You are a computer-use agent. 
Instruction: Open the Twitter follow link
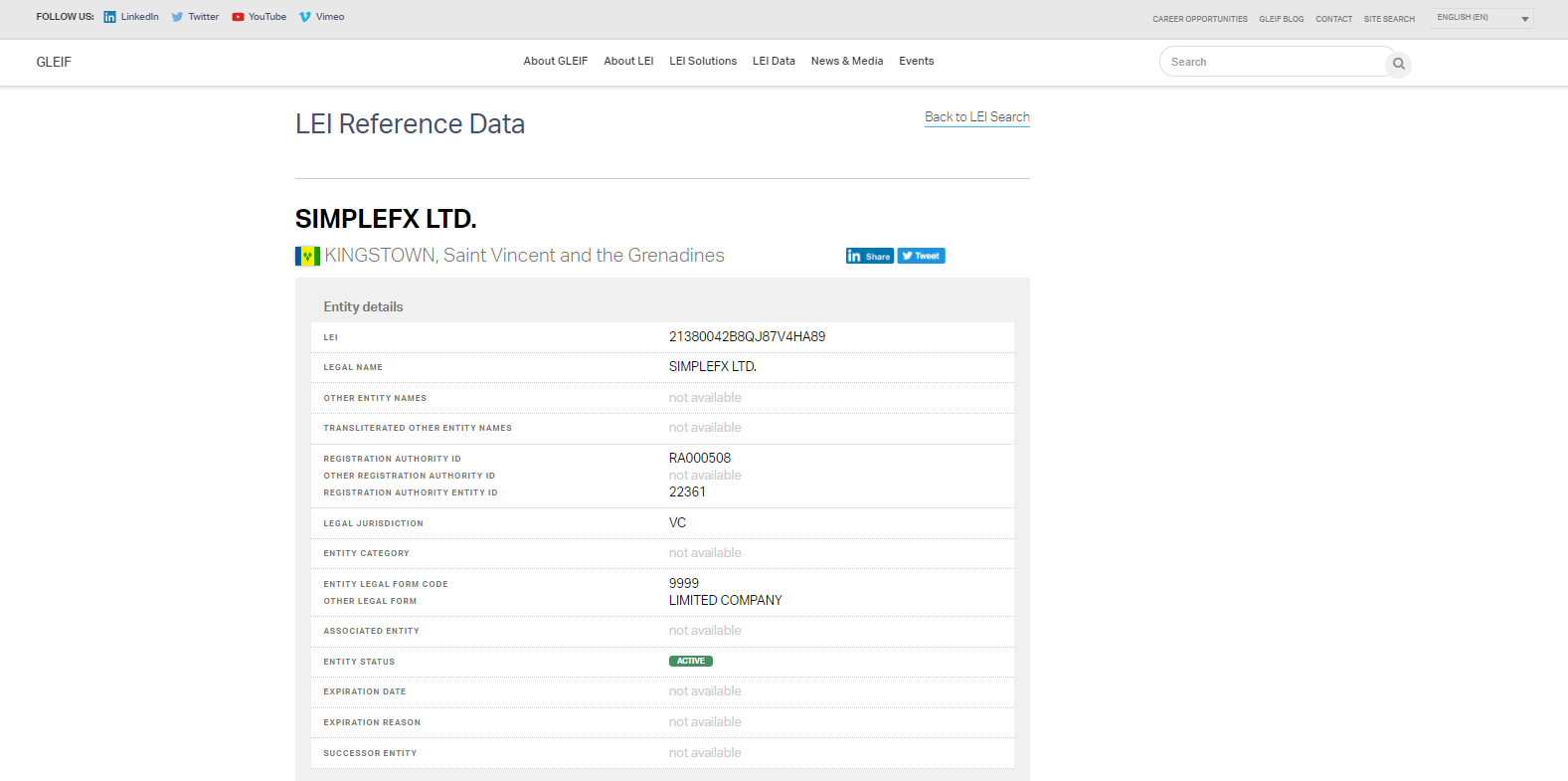pos(195,17)
